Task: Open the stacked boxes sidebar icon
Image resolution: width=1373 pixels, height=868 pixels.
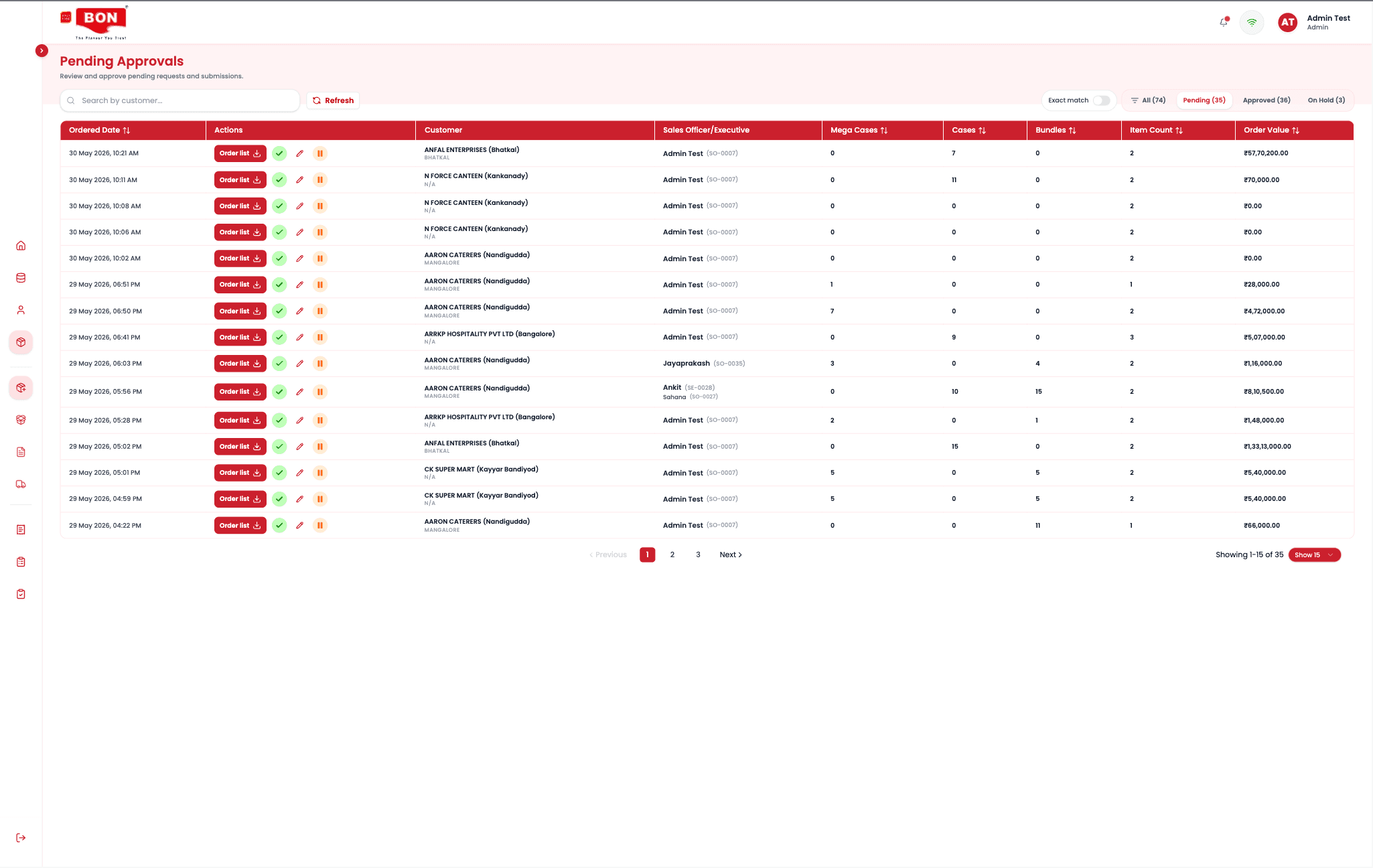Action: (21, 420)
